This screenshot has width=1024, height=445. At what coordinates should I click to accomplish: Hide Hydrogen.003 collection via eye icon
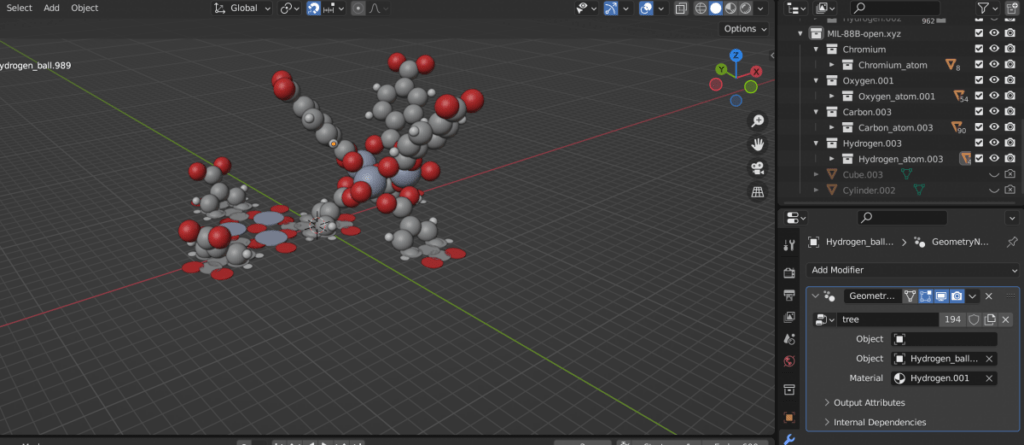994,143
